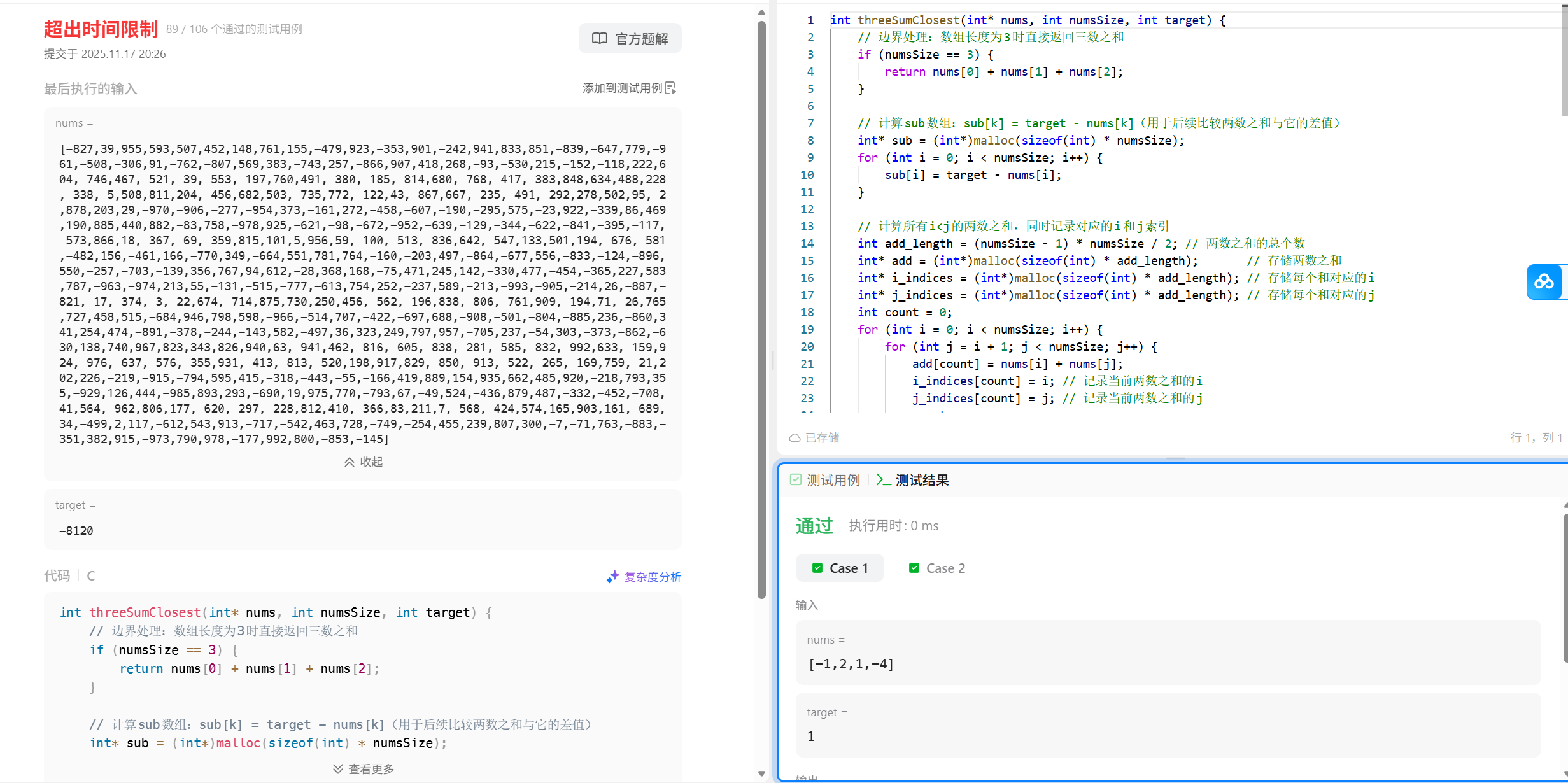
Task: Switch to the 测试结果 tab
Action: pyautogui.click(x=921, y=480)
